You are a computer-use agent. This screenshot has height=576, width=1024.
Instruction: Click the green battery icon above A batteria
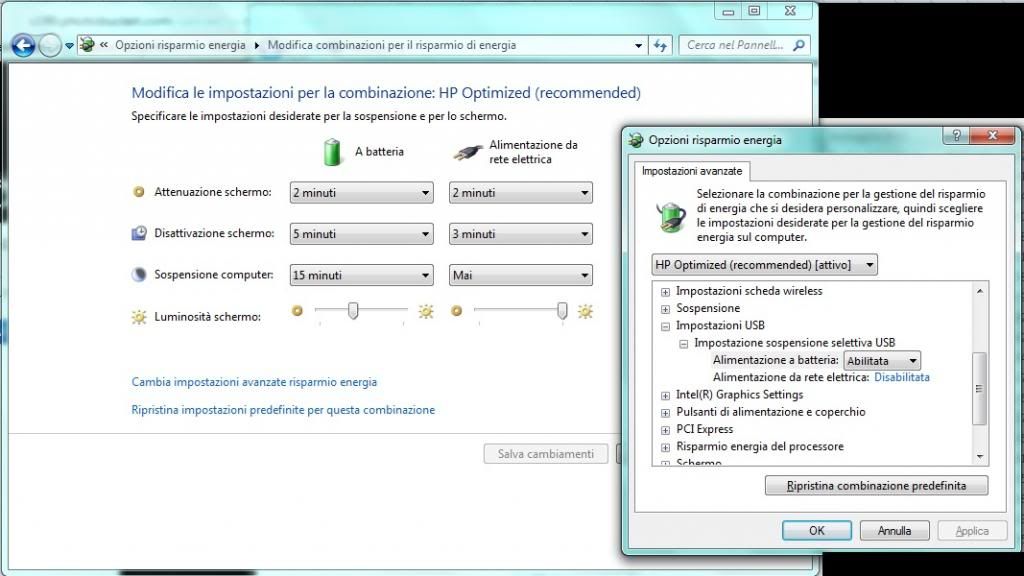pos(332,152)
